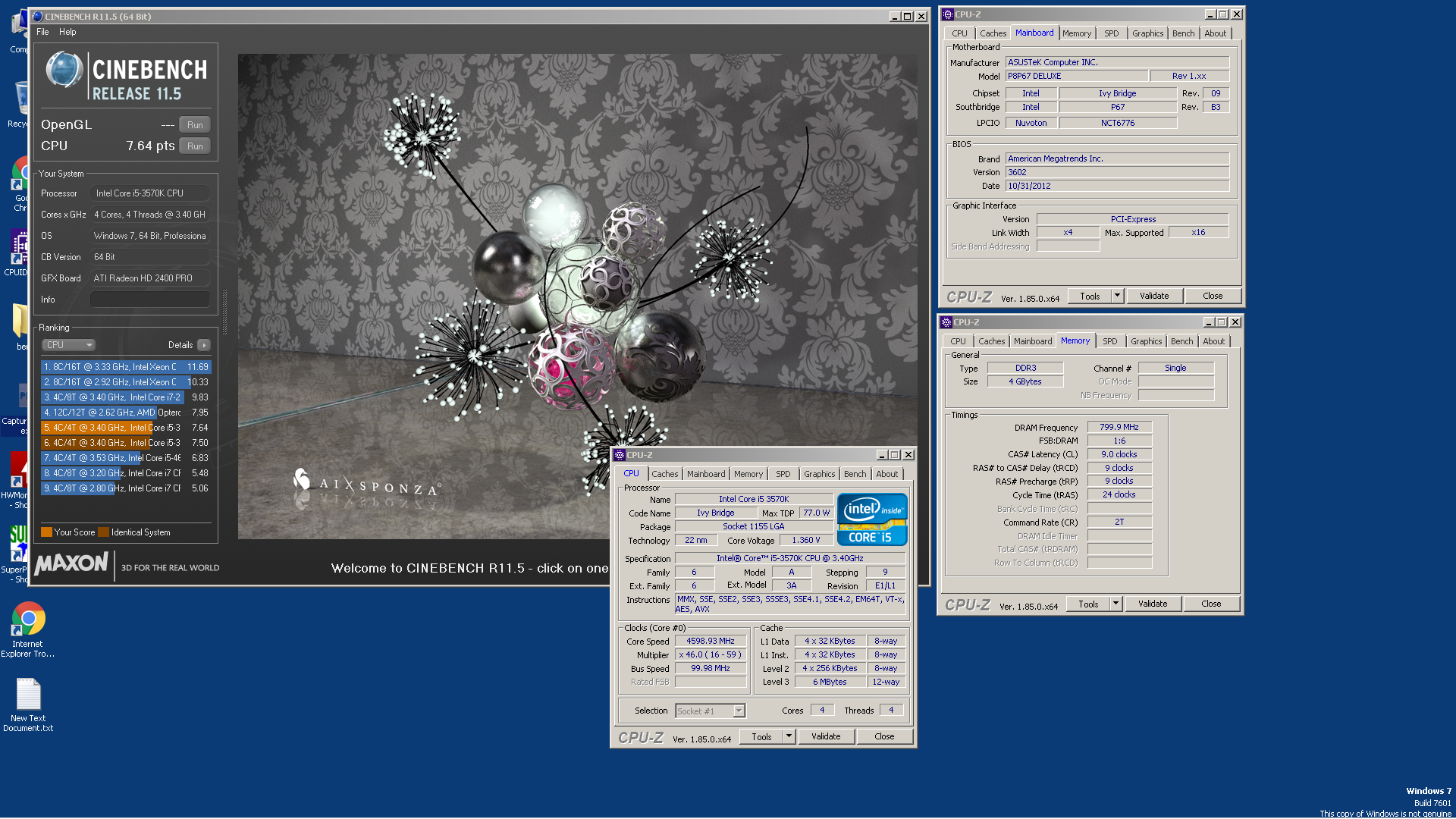Click the Processor Intel Core i5-3570K CPU field

click(149, 193)
